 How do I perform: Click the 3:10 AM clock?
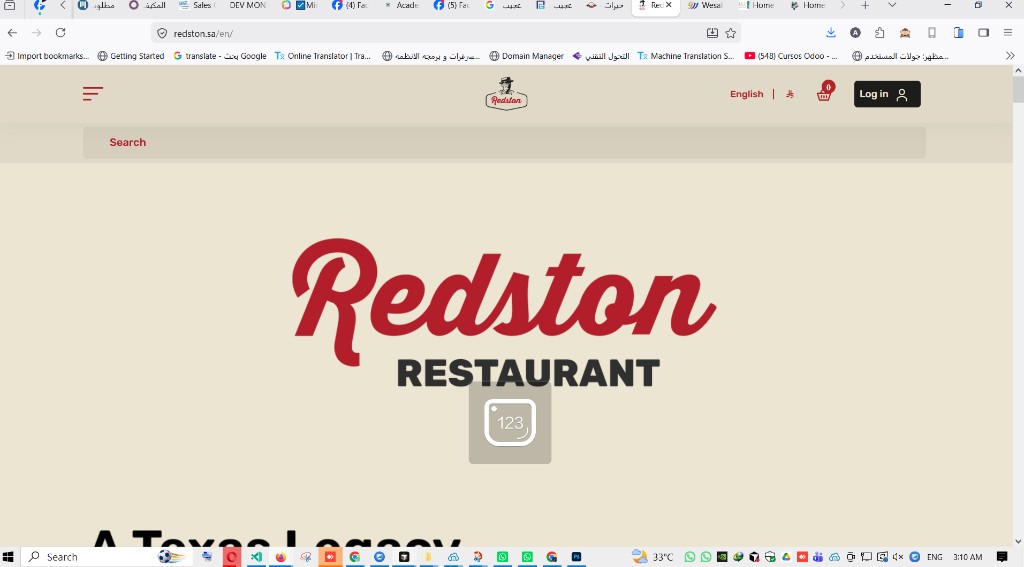[x=967, y=557]
